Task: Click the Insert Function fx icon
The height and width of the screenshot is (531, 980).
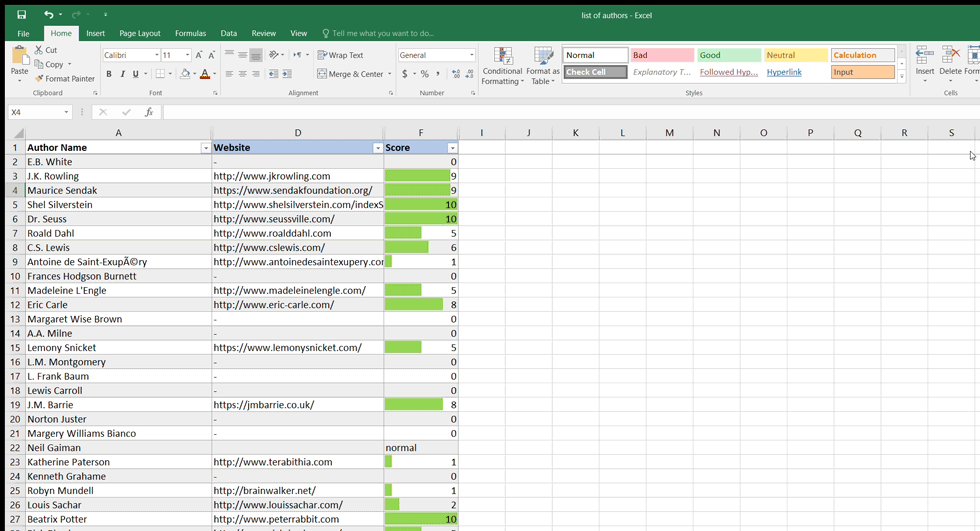Action: coord(149,112)
